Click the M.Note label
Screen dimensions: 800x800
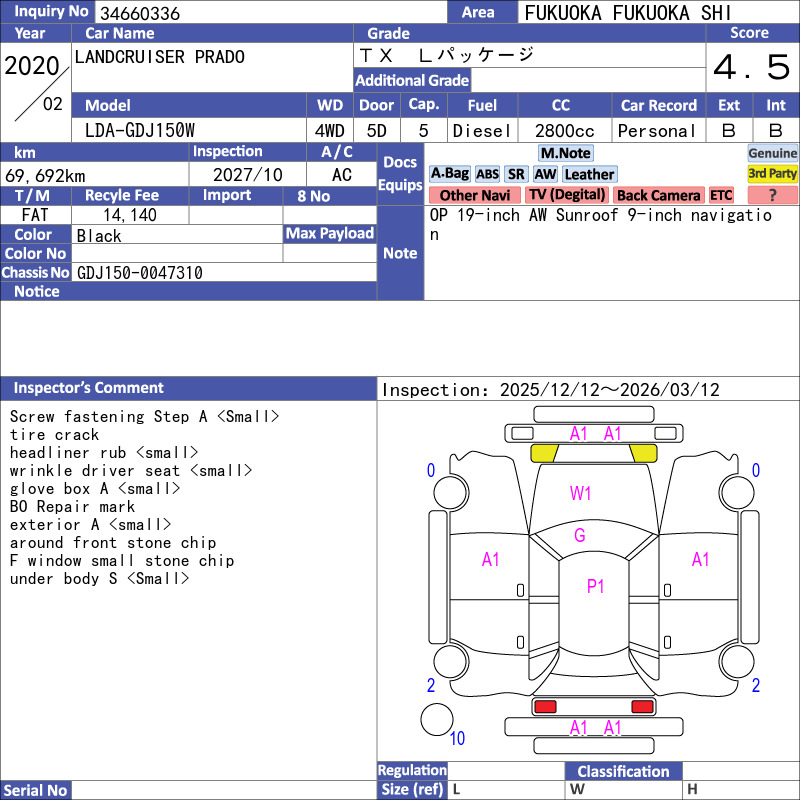(565, 153)
